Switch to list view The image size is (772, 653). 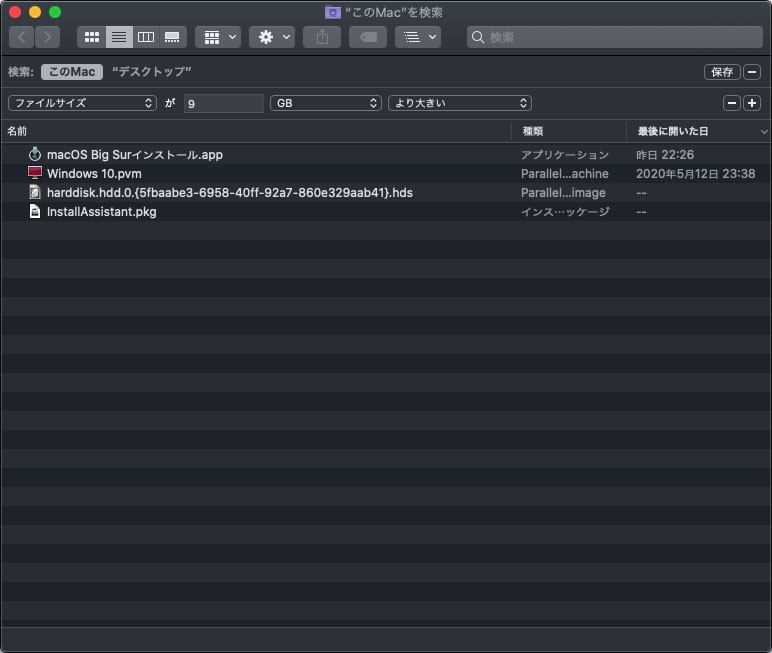click(x=119, y=37)
